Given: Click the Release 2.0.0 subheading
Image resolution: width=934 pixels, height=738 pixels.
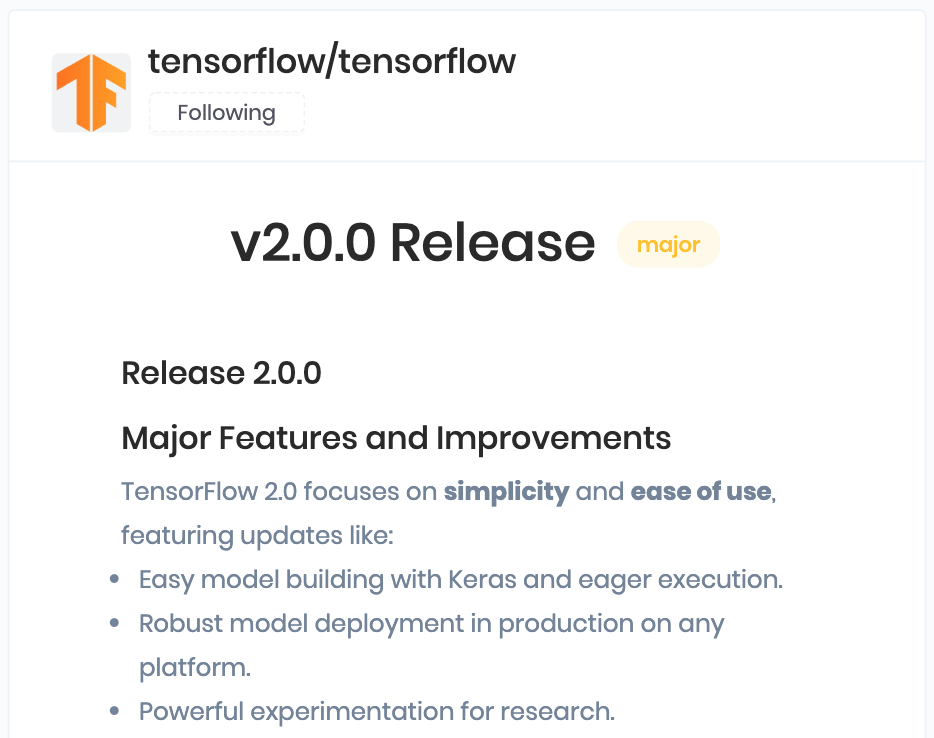Looking at the screenshot, I should pos(221,374).
